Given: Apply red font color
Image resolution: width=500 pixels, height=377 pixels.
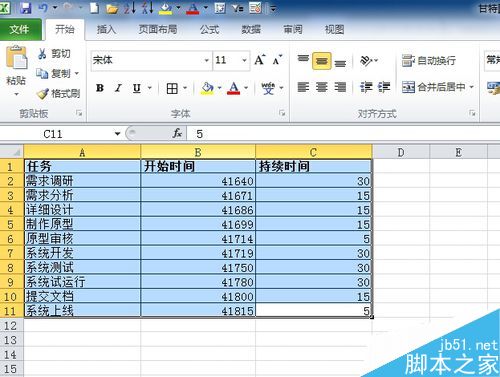Looking at the screenshot, I should (x=234, y=88).
